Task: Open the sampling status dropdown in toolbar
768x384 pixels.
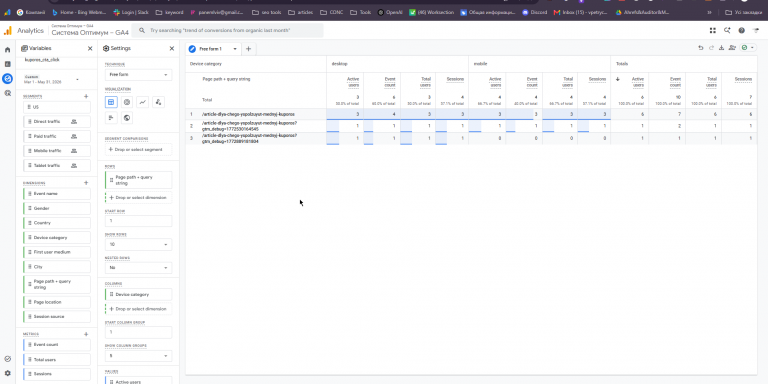Action: tap(749, 48)
